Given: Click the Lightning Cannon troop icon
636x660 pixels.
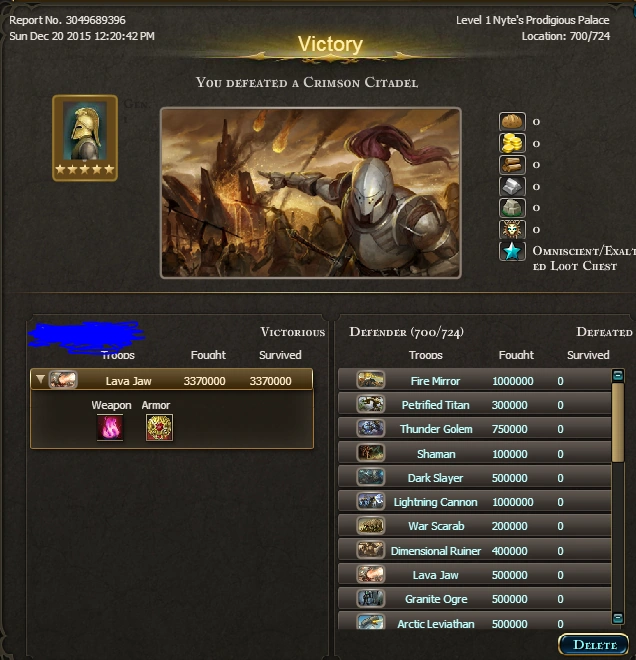Looking at the screenshot, I should tap(370, 501).
